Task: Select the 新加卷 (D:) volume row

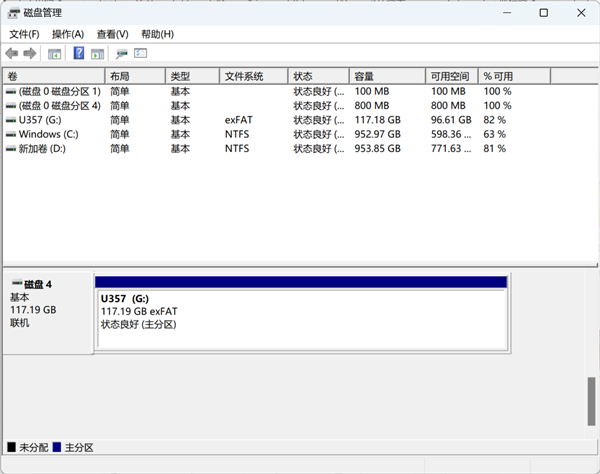Action: [42, 148]
